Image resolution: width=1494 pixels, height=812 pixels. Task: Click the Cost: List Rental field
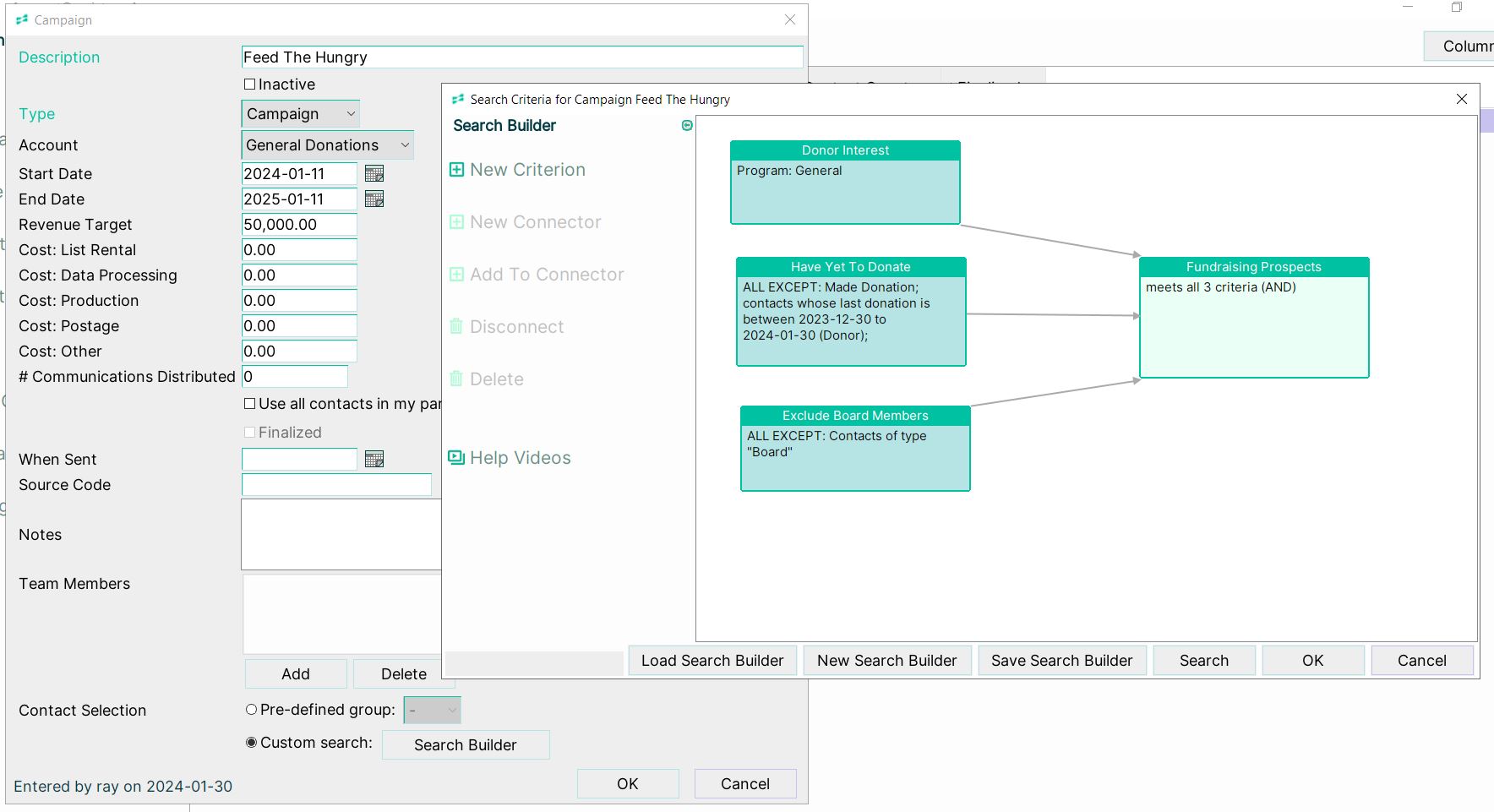(x=299, y=250)
